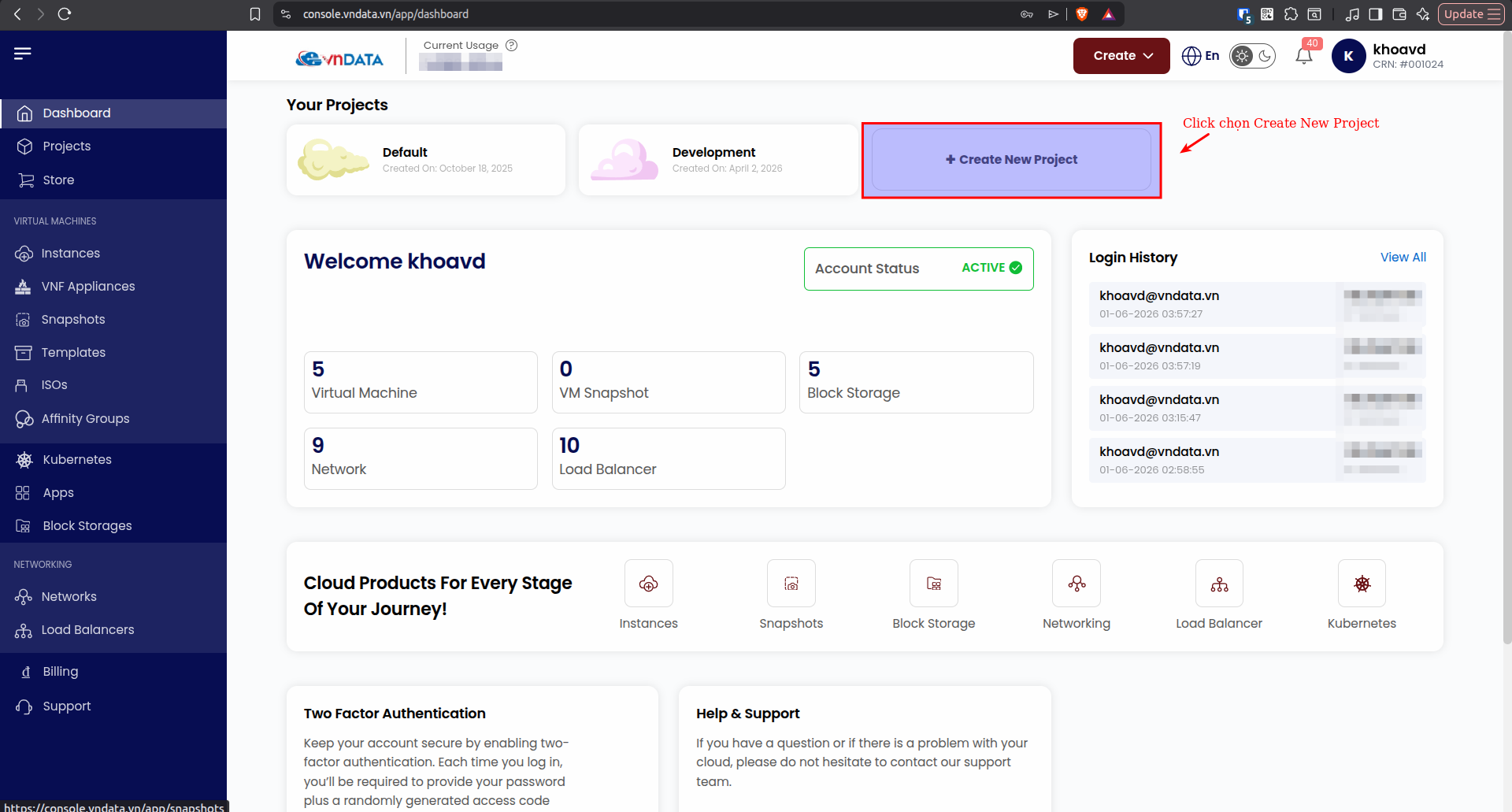Click the Block Storage cloud product icon
Image resolution: width=1512 pixels, height=812 pixels.
pyautogui.click(x=934, y=584)
